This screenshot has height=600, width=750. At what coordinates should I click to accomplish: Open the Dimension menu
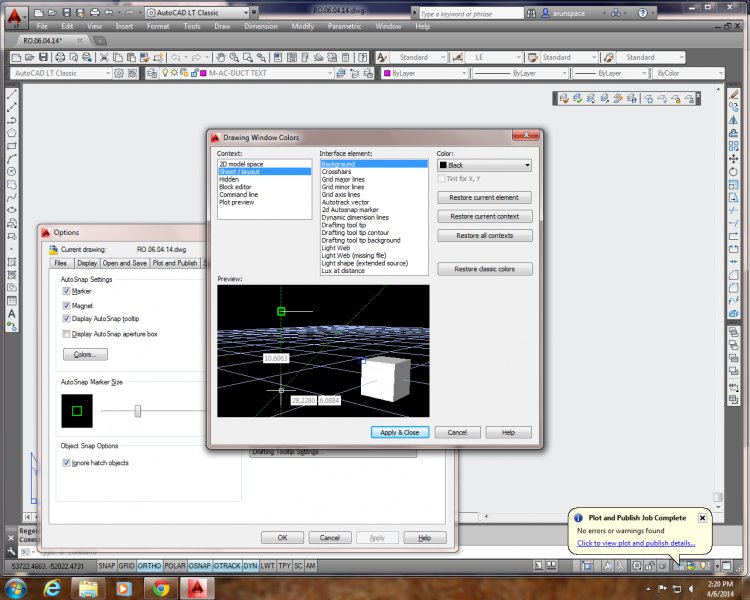(261, 26)
